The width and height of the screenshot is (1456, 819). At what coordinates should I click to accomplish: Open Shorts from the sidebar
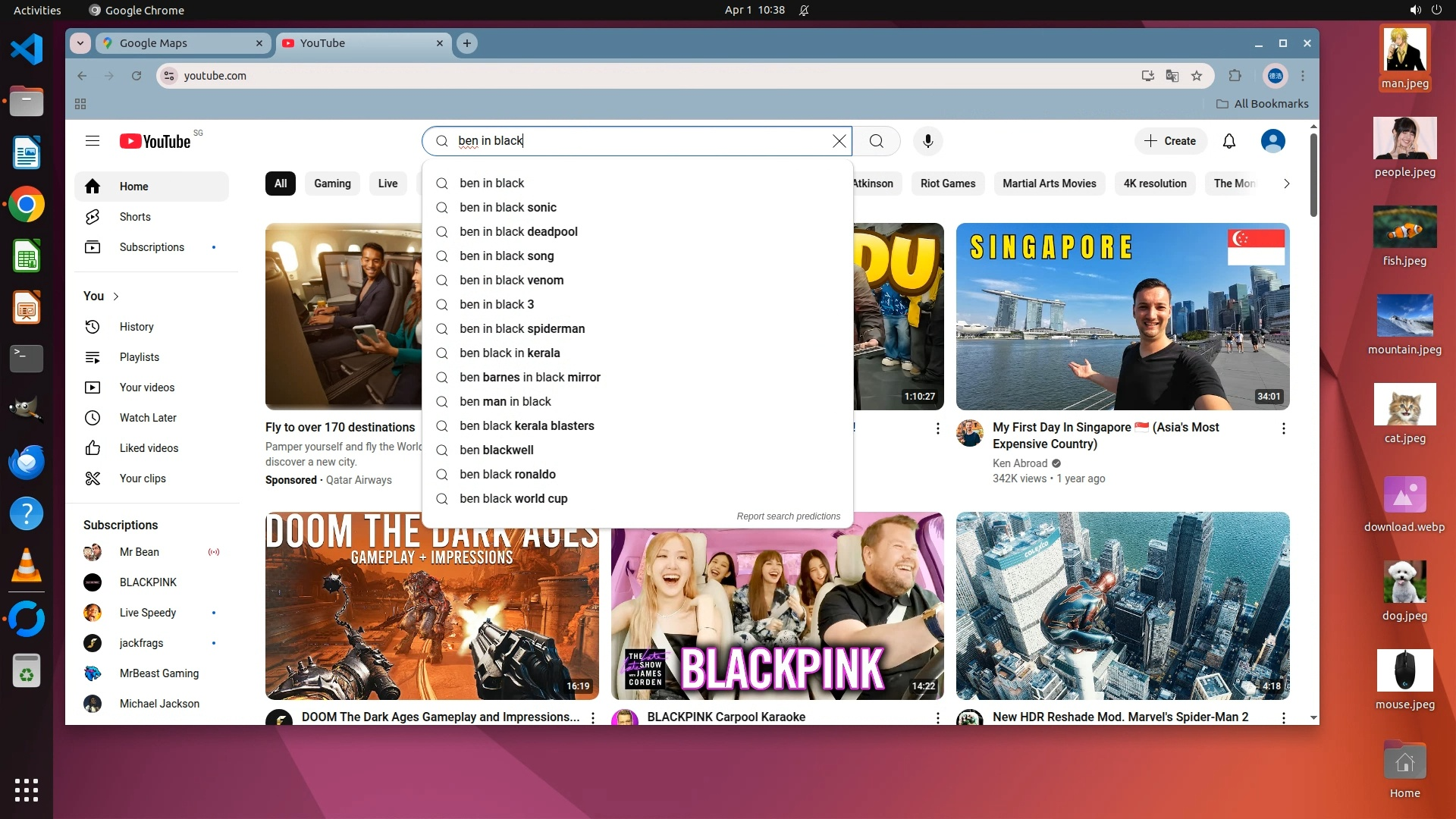135,217
